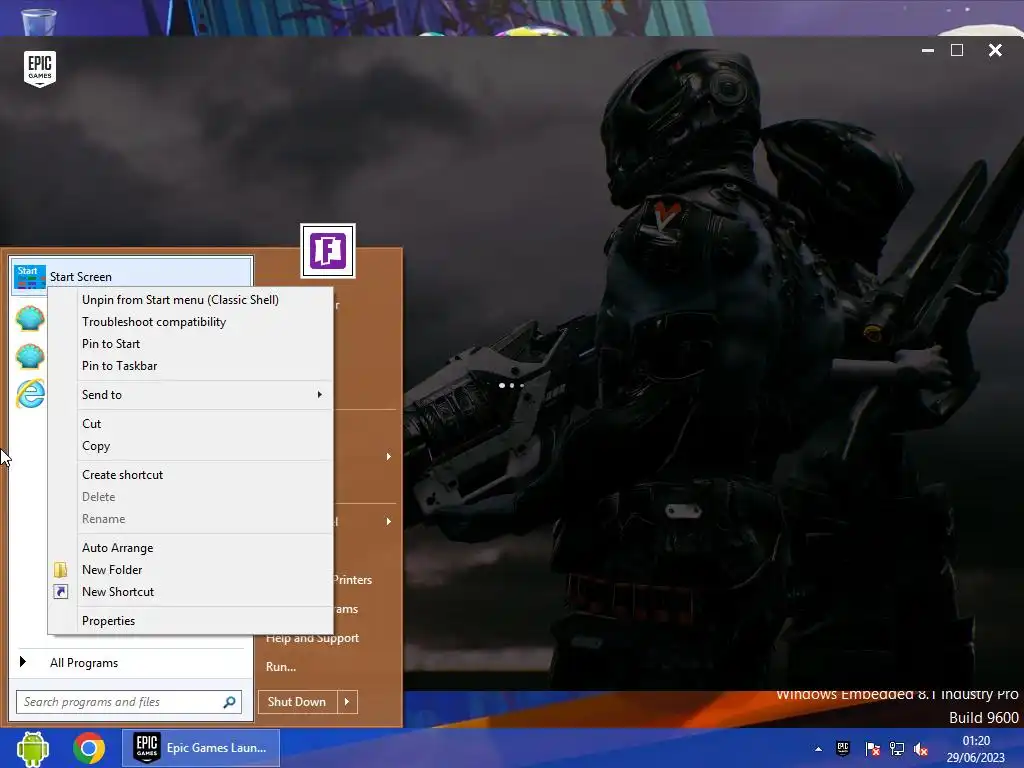The height and width of the screenshot is (768, 1024).
Task: Show hidden tray icons arrow
Action: pos(818,749)
